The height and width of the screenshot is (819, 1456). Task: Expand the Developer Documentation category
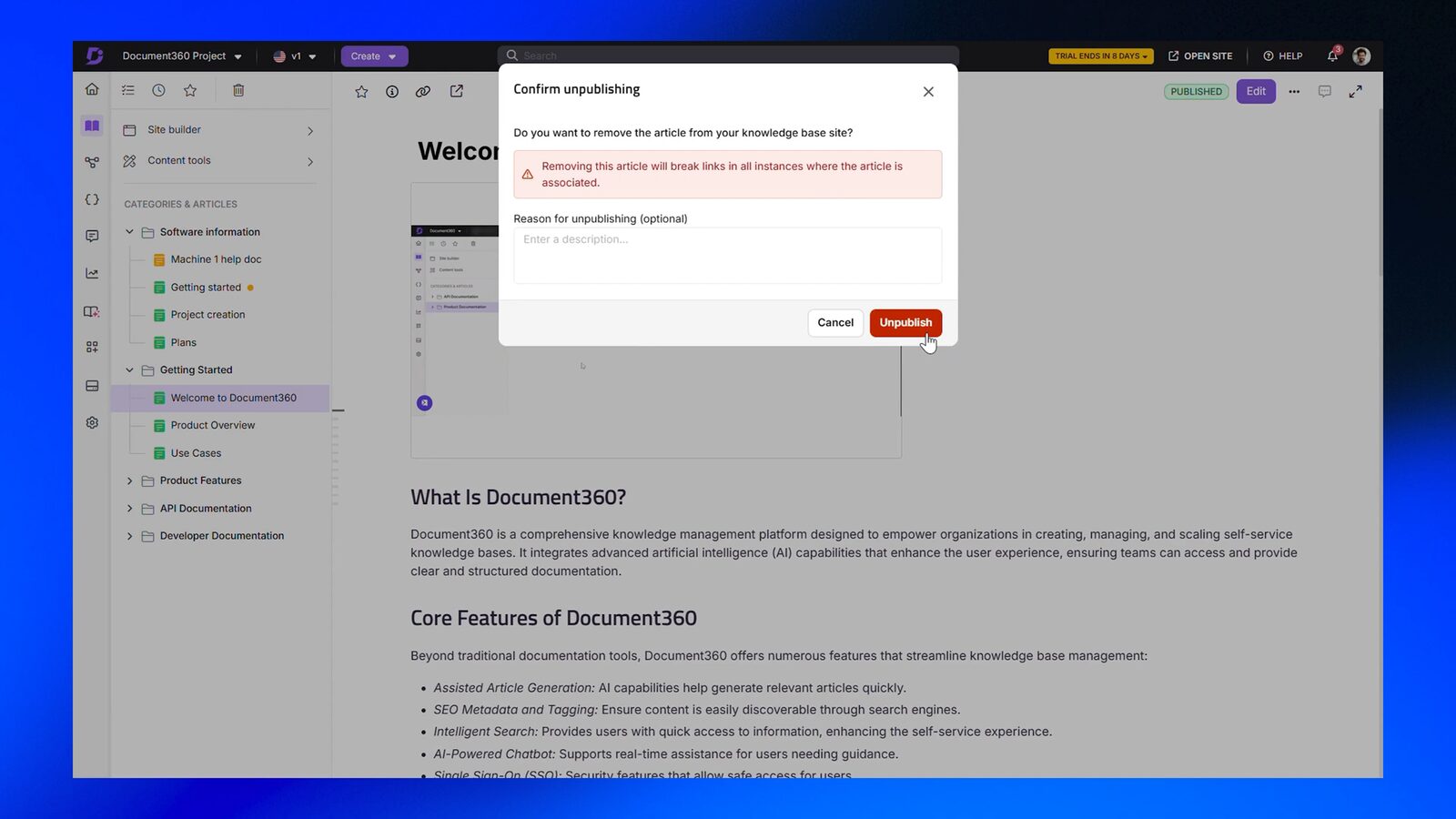(129, 536)
